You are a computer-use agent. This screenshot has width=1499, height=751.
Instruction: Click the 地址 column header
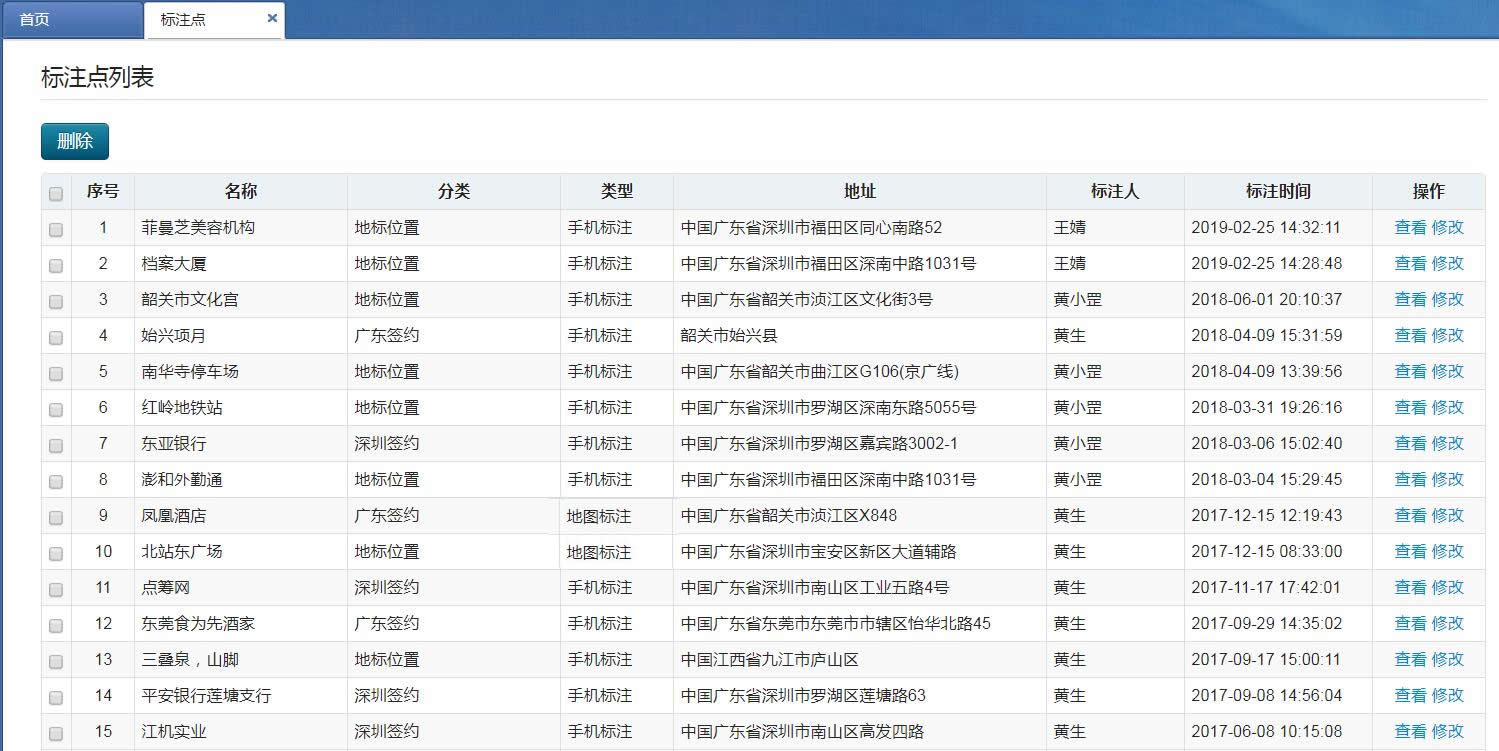point(860,191)
